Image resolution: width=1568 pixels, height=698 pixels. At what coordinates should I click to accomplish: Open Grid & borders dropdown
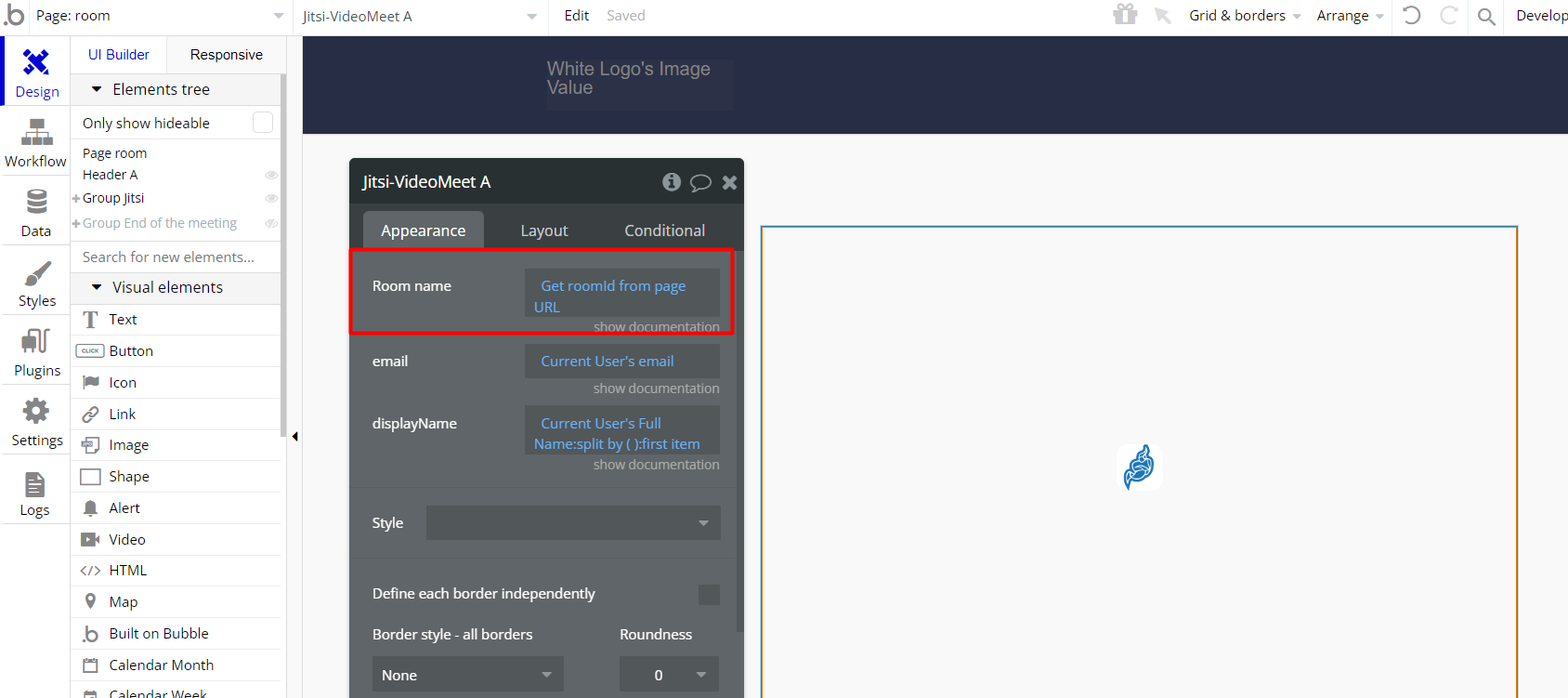(x=1245, y=16)
